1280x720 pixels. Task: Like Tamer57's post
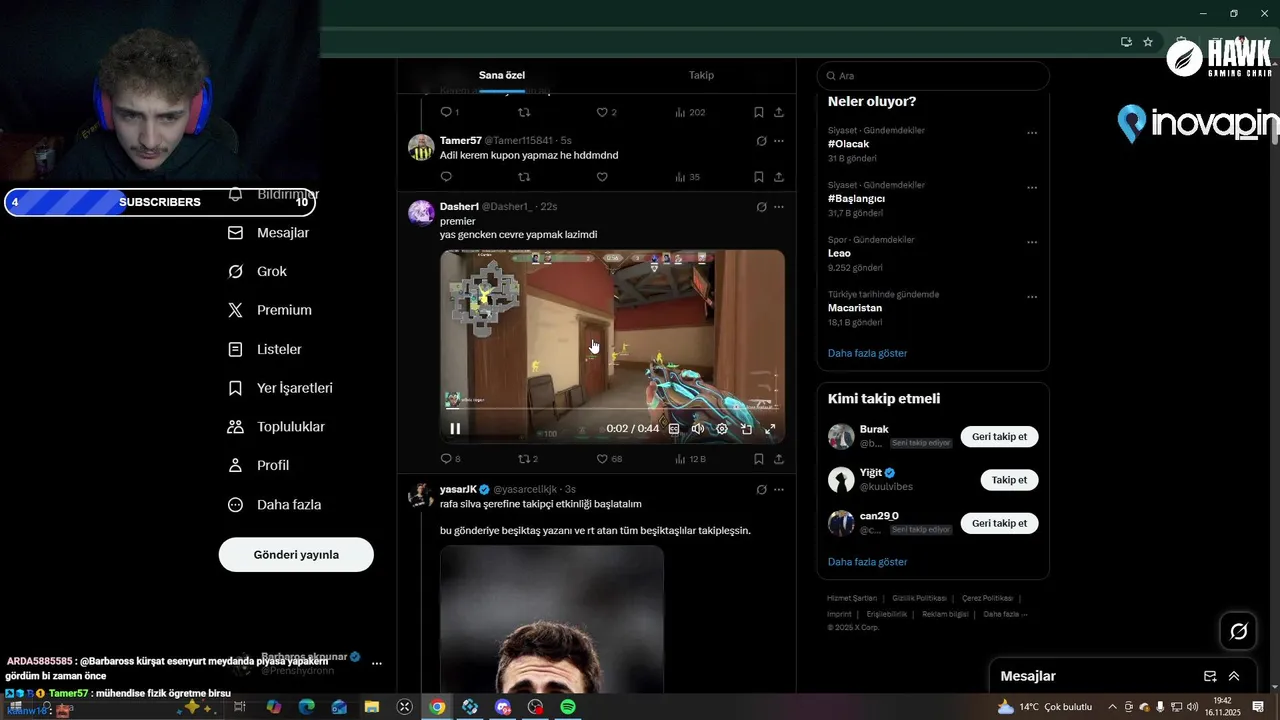click(602, 177)
